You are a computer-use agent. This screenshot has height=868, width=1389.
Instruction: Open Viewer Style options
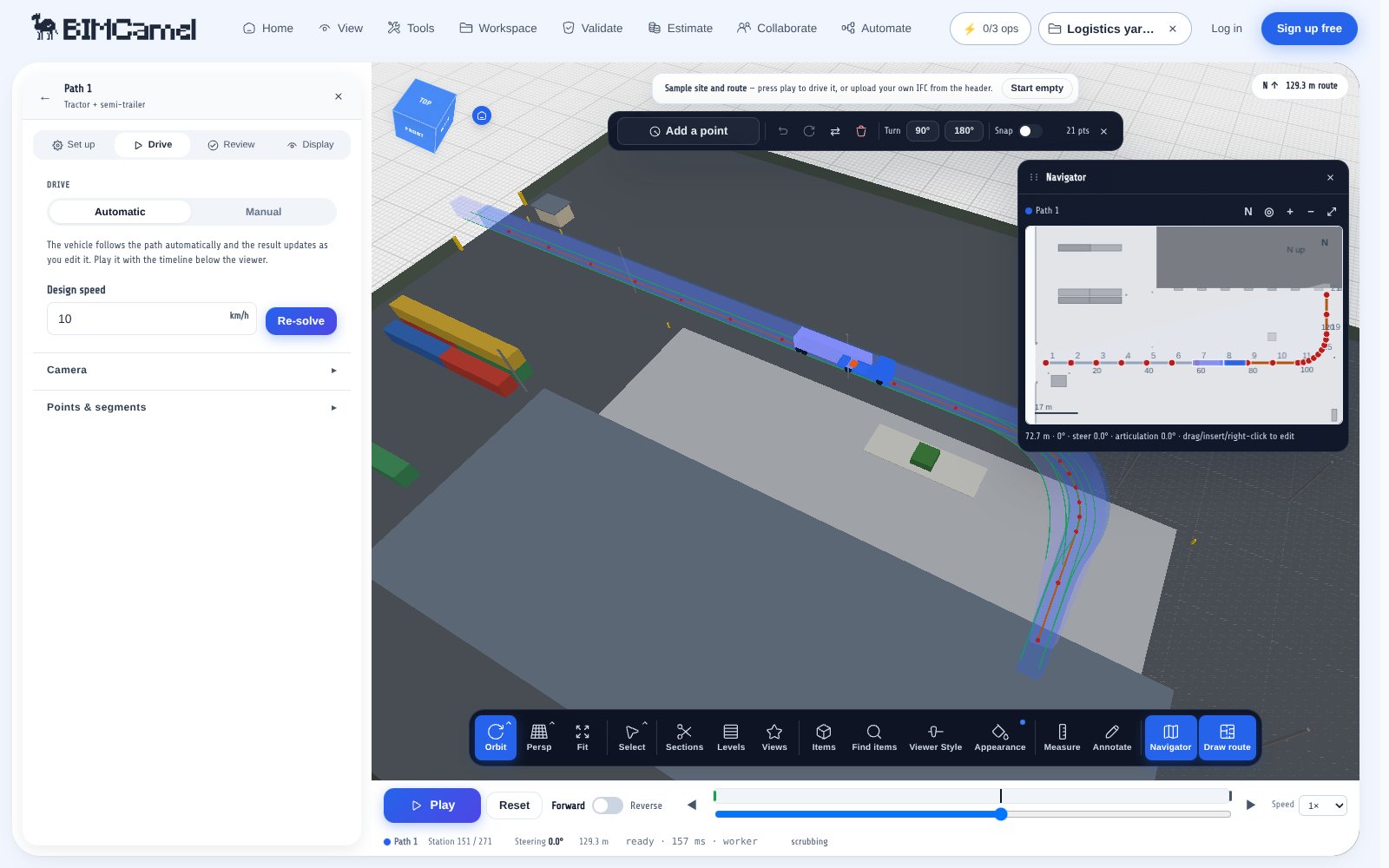coord(935,738)
